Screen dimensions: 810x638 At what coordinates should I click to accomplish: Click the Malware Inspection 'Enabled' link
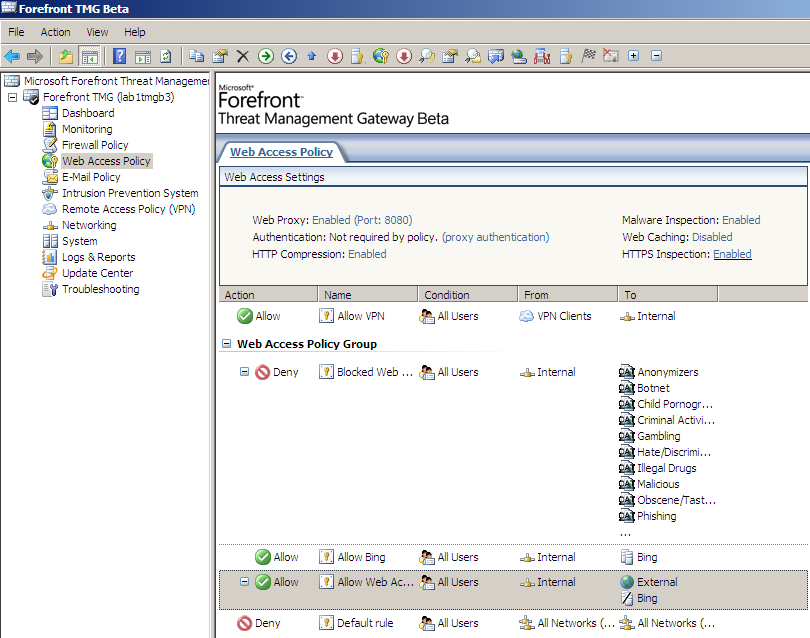coord(741,220)
